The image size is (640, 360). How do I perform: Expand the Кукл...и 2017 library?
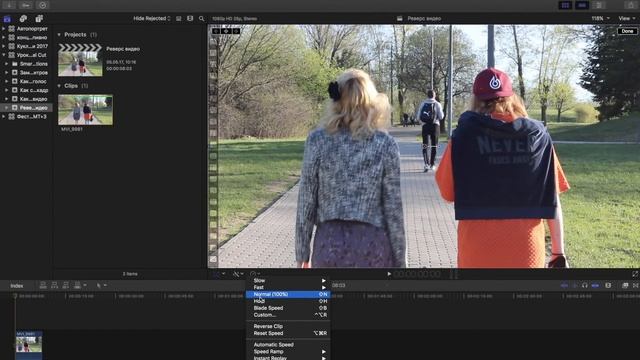(x=3, y=46)
